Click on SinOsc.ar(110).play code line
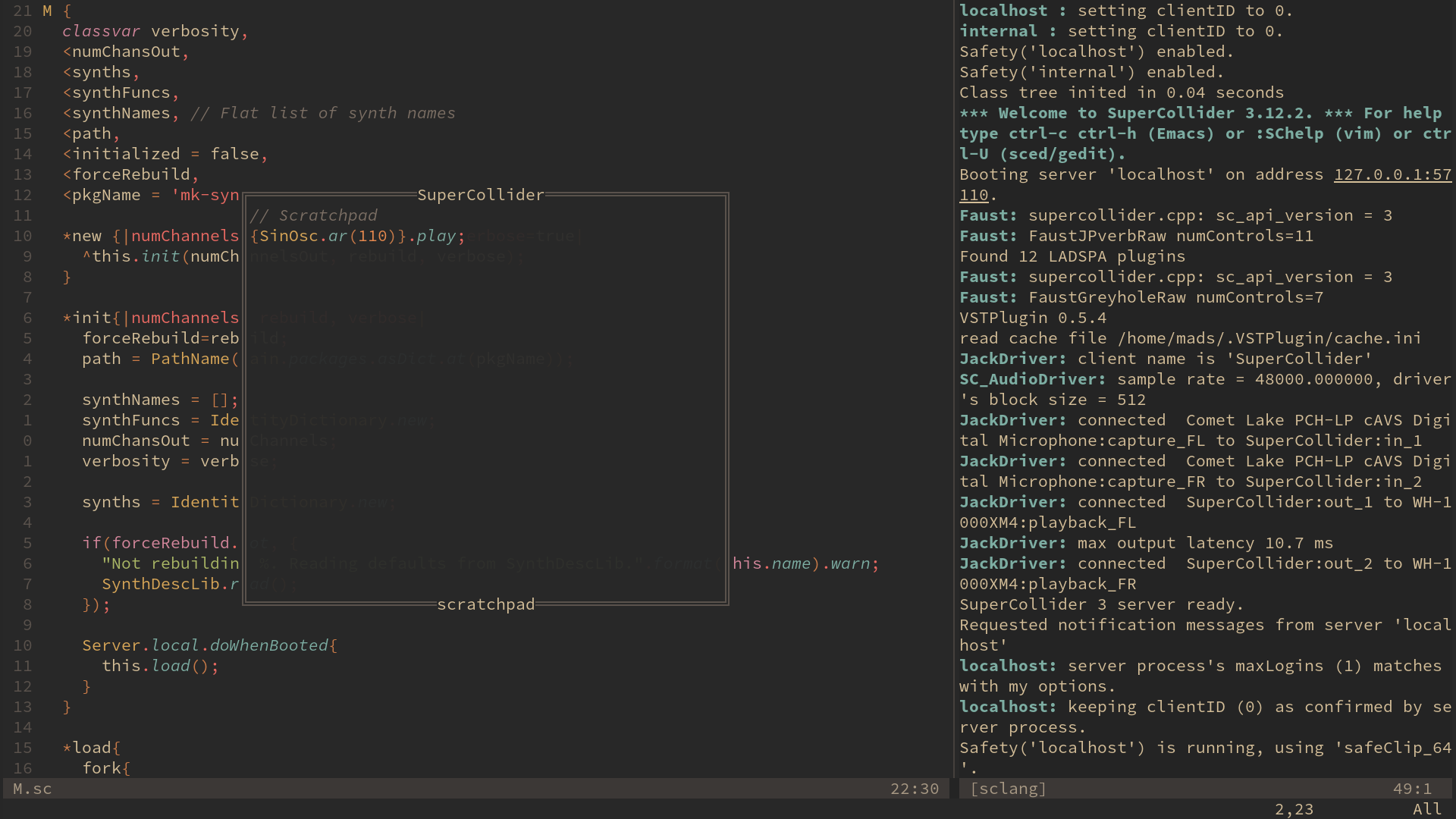1456x819 pixels. [x=355, y=235]
